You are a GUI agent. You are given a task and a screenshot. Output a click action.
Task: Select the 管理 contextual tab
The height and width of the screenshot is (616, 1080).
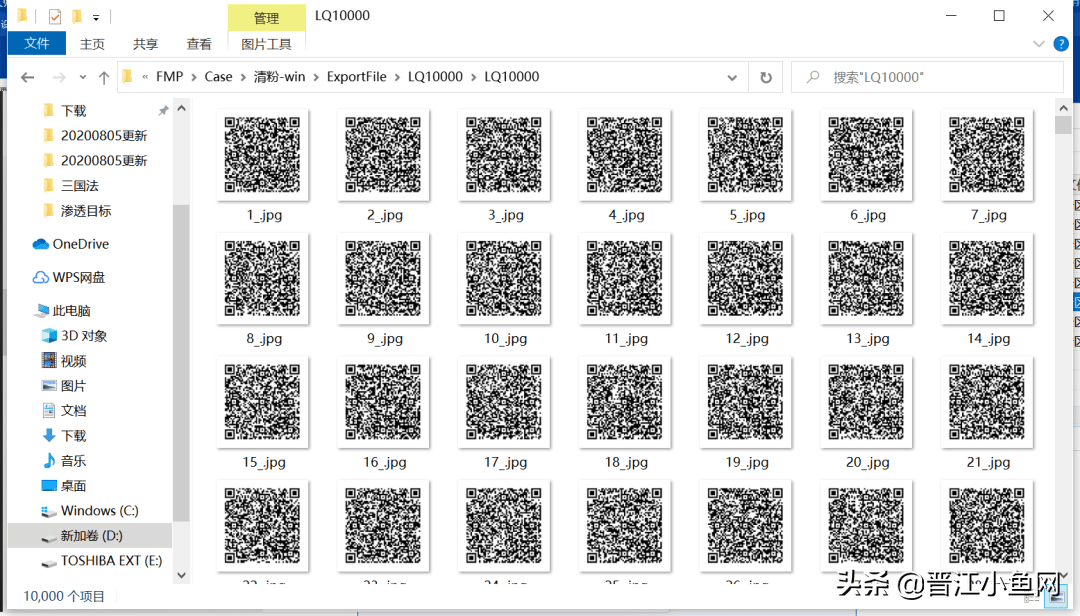coord(267,17)
